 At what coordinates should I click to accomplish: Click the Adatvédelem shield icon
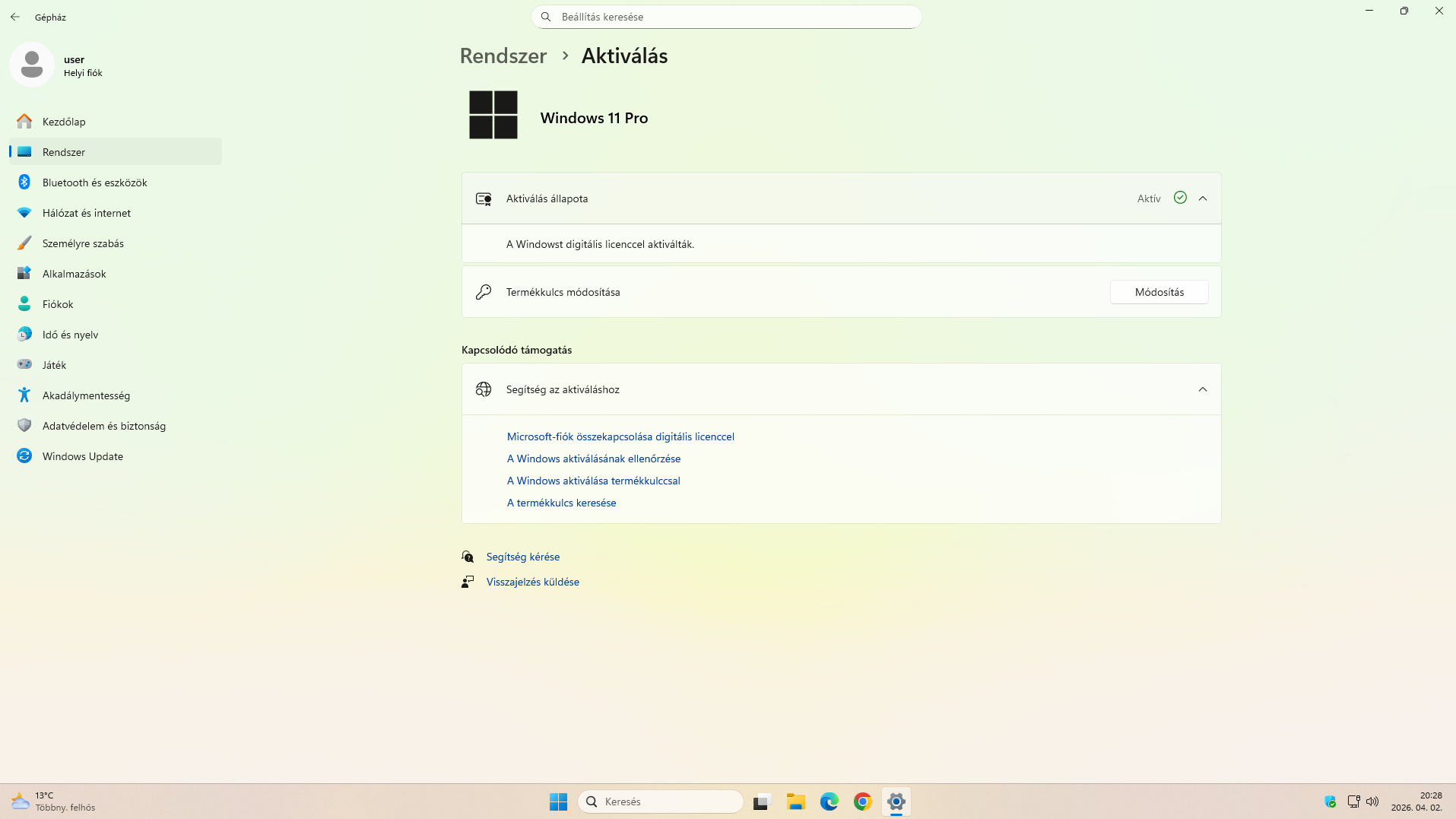click(24, 426)
